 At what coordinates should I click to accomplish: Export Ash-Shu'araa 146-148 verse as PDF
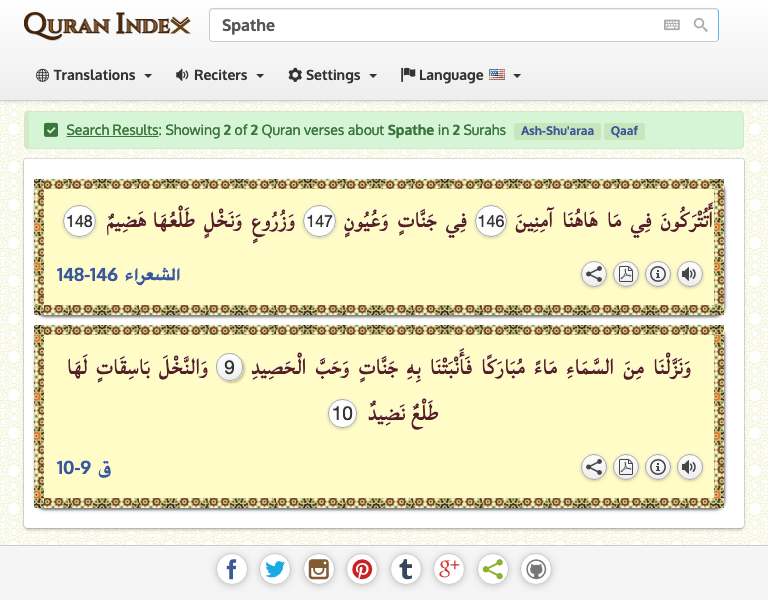[x=625, y=274]
